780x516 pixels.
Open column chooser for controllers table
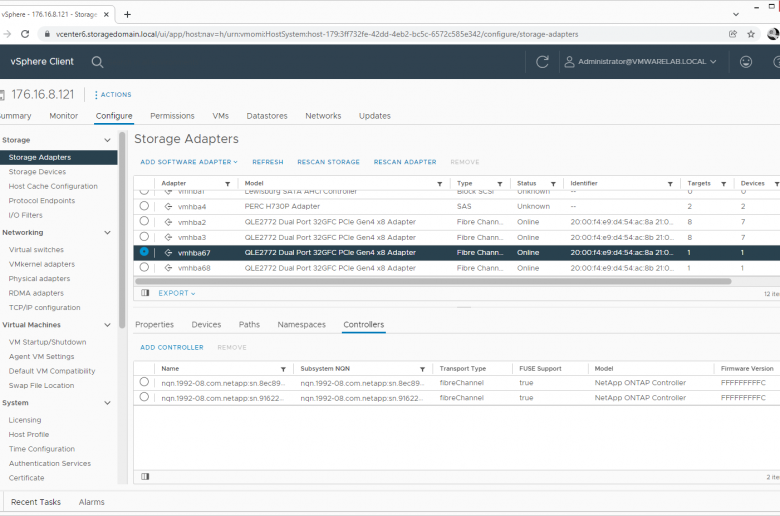pyautogui.click(x=145, y=476)
